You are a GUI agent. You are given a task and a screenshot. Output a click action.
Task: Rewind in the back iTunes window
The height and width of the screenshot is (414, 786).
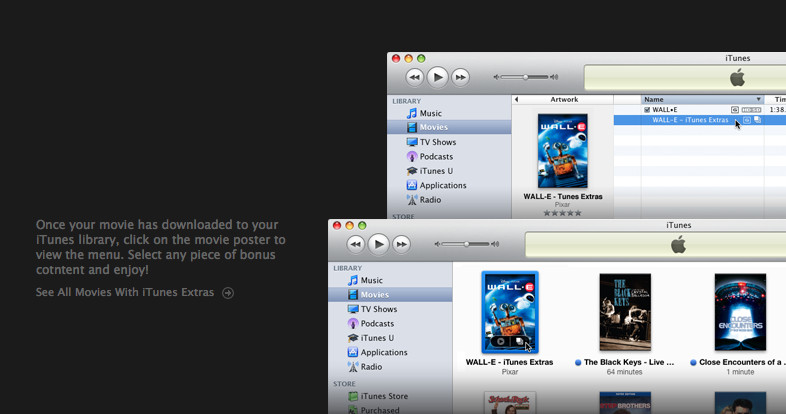coord(415,77)
